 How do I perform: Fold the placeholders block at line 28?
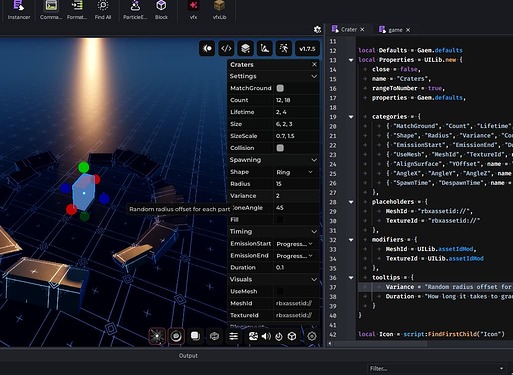coord(351,202)
